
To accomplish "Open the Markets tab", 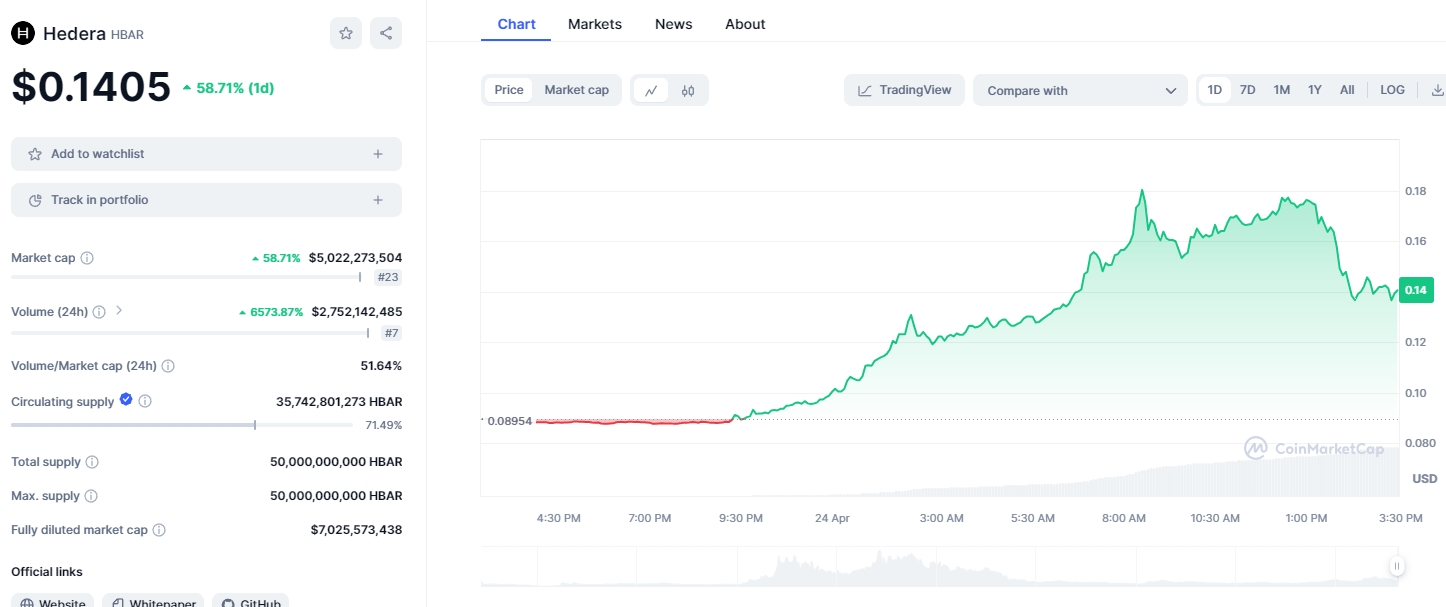I will (x=594, y=24).
